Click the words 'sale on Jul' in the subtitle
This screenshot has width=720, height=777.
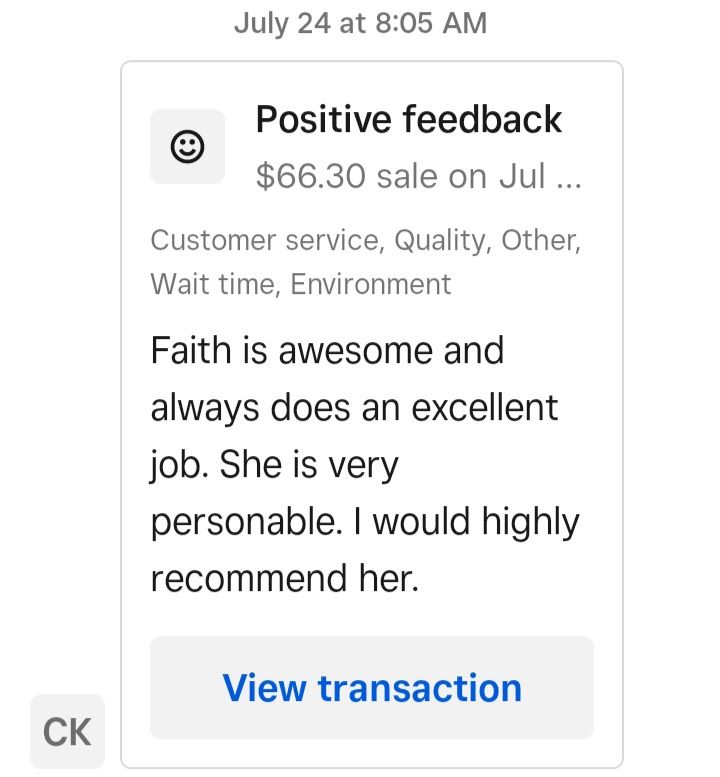pyautogui.click(x=461, y=176)
